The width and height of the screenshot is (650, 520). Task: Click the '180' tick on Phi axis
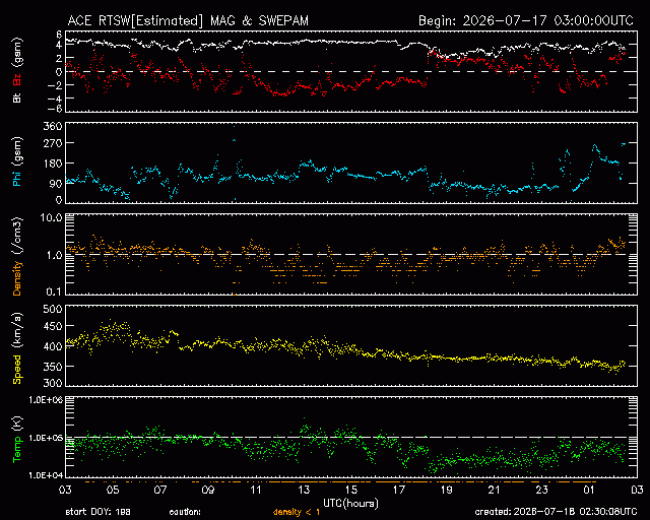pyautogui.click(x=53, y=164)
